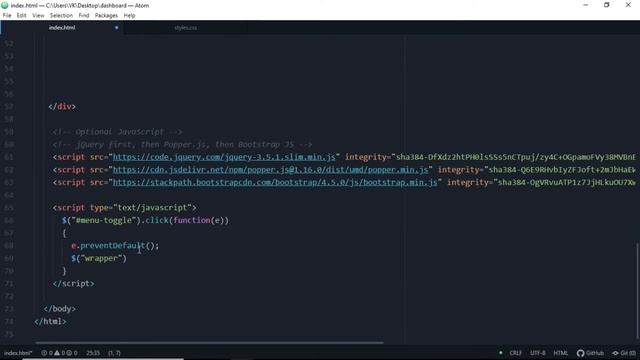Open the Help menu
The width and height of the screenshot is (640, 360).
pos(129,16)
